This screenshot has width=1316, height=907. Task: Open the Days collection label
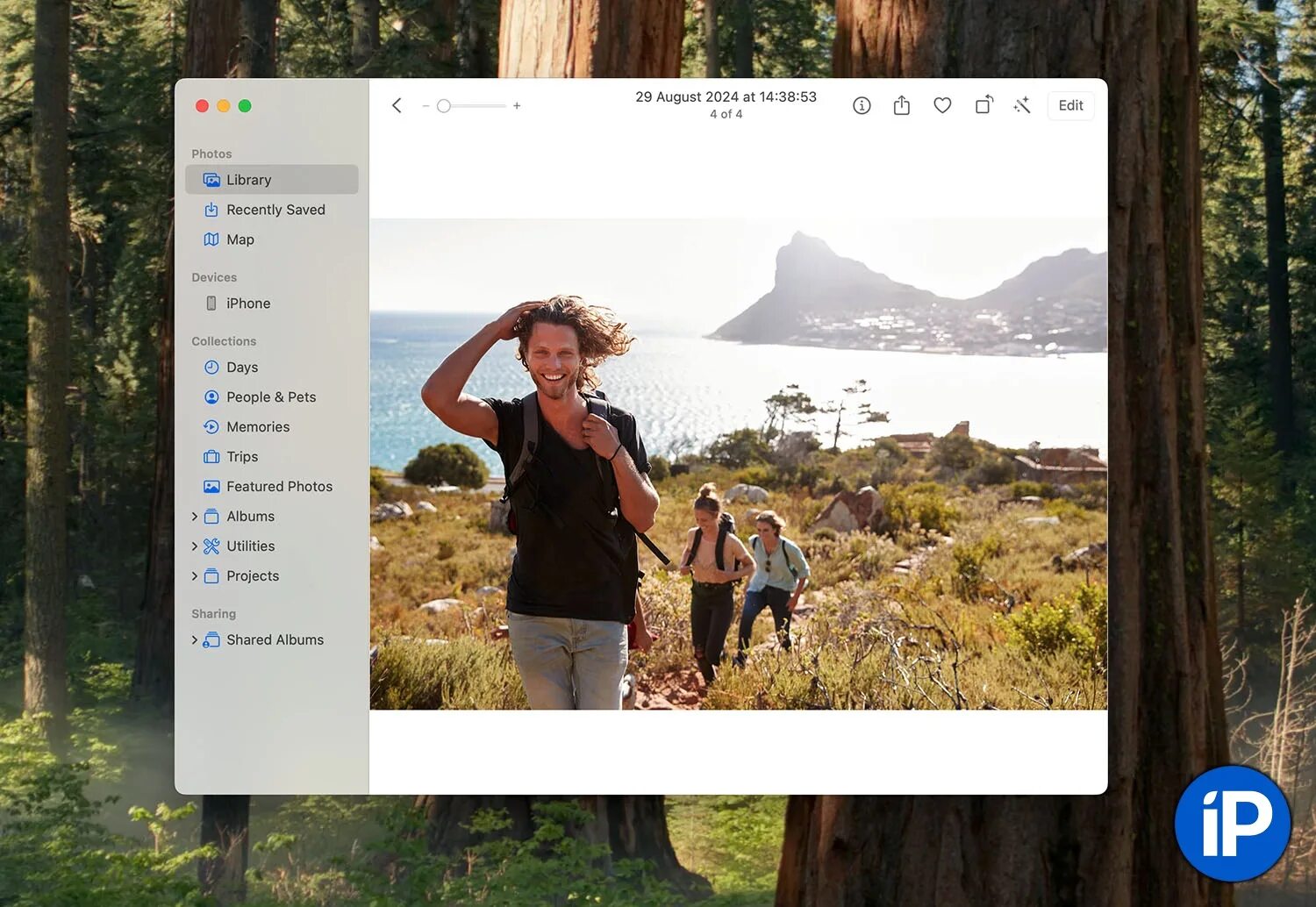(242, 368)
